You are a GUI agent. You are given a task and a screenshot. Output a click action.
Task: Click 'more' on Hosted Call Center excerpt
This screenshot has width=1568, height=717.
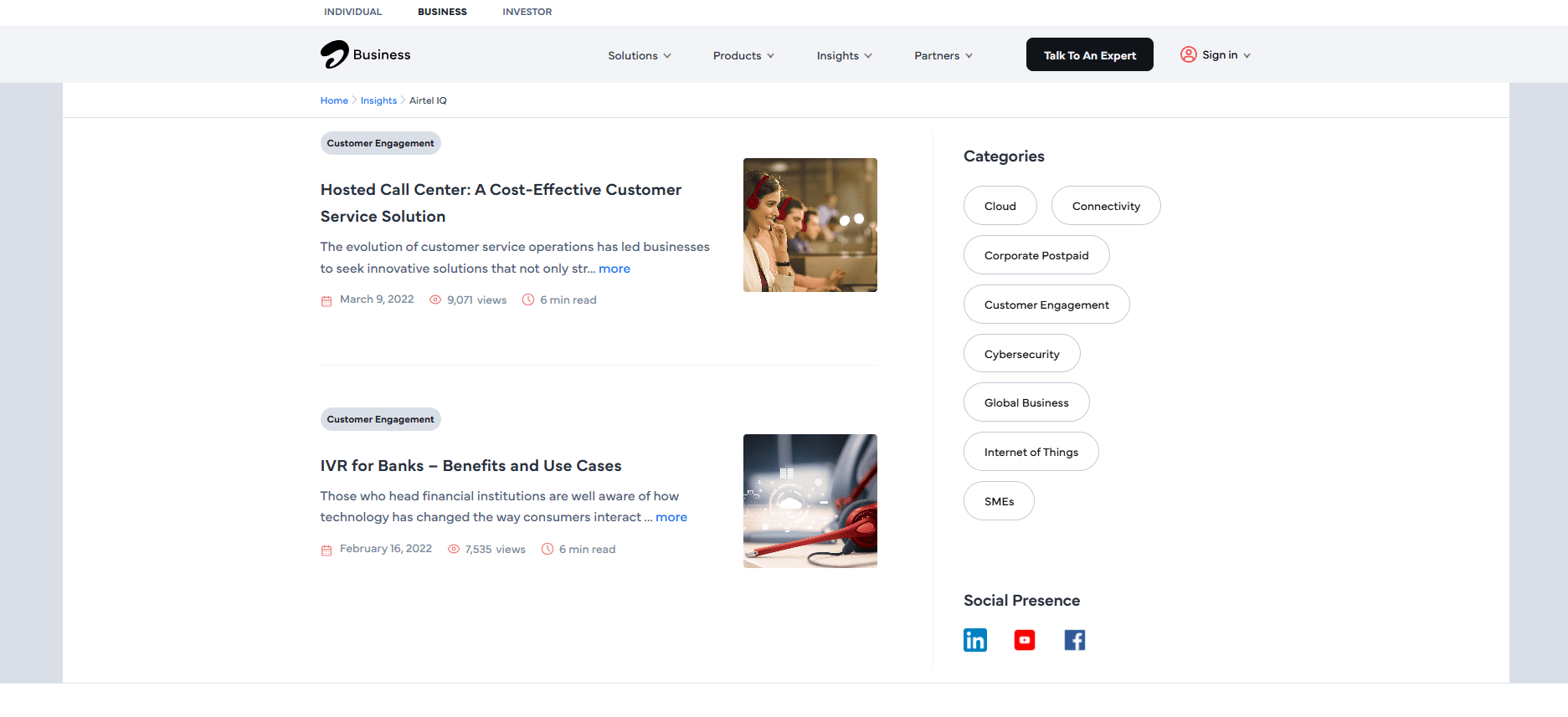coord(614,269)
